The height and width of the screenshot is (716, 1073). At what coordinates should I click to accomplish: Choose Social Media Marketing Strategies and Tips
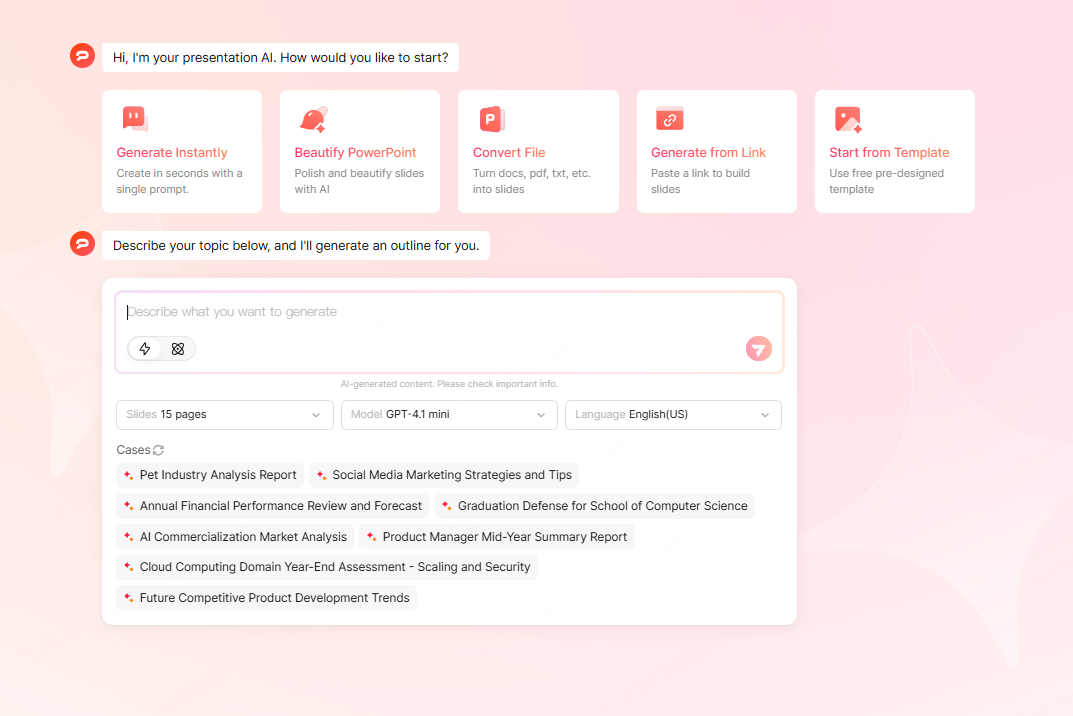coord(444,475)
